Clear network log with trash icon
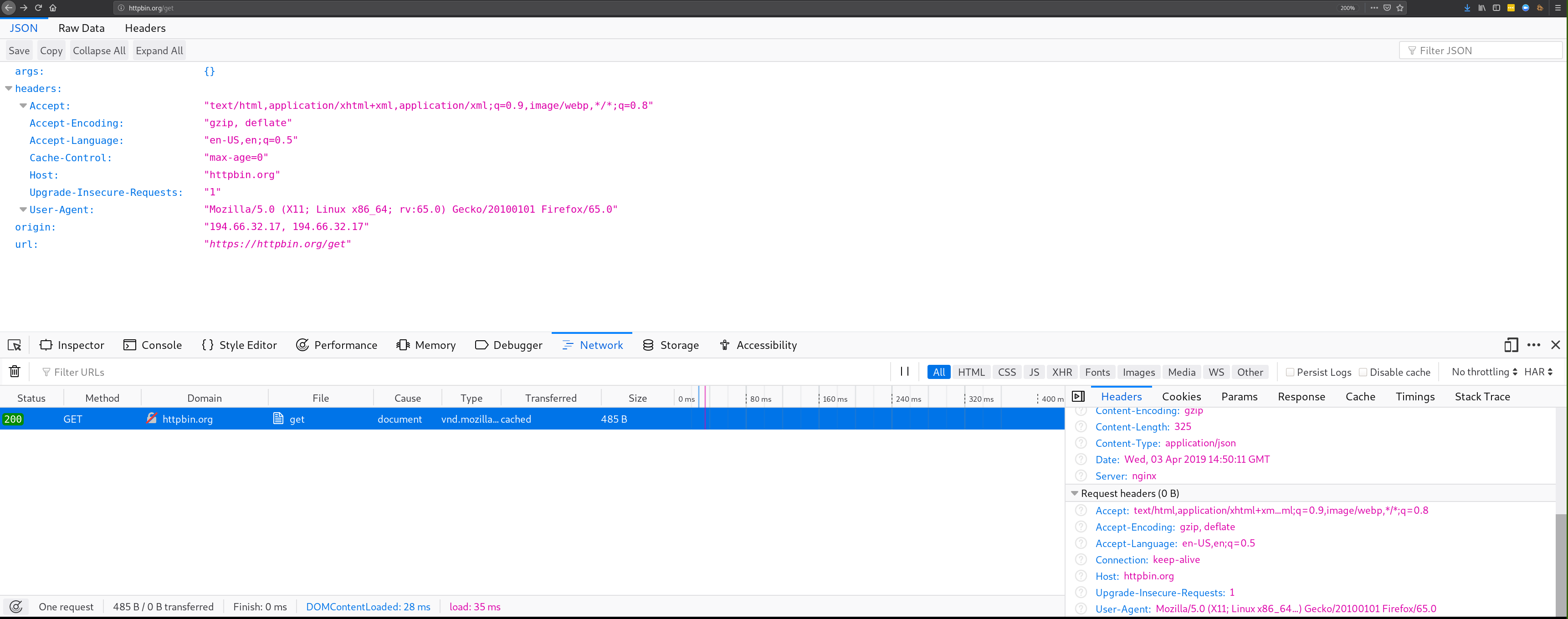The height and width of the screenshot is (619, 1568). pos(15,371)
